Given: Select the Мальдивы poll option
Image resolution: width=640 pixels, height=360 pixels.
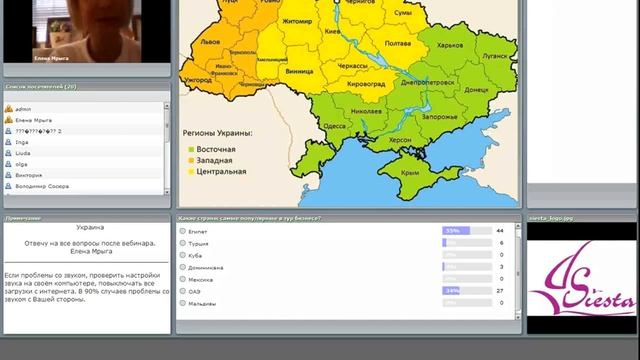Looking at the screenshot, I should [182, 303].
